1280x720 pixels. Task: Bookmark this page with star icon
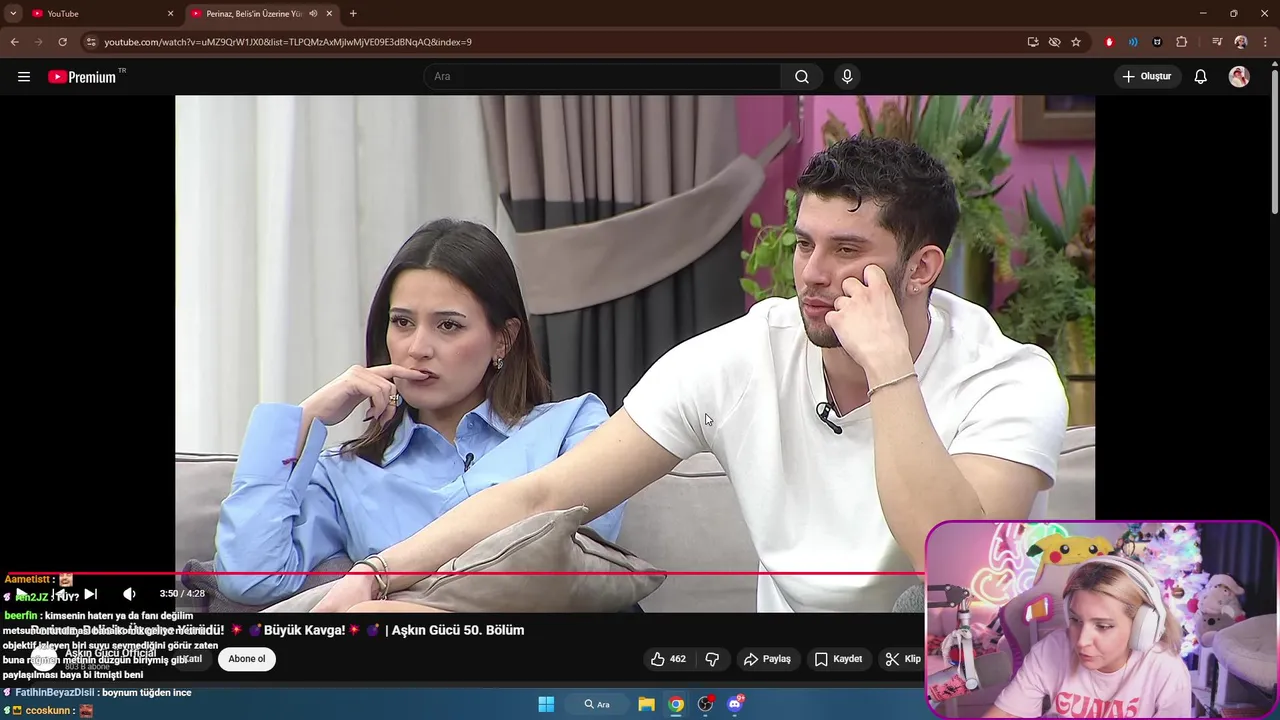pyautogui.click(x=1076, y=42)
